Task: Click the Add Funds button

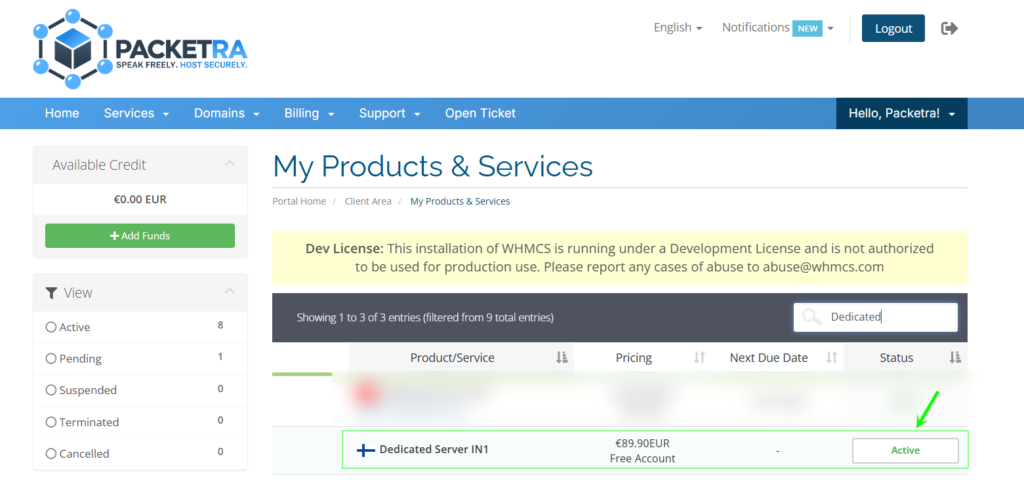Action: pos(140,236)
